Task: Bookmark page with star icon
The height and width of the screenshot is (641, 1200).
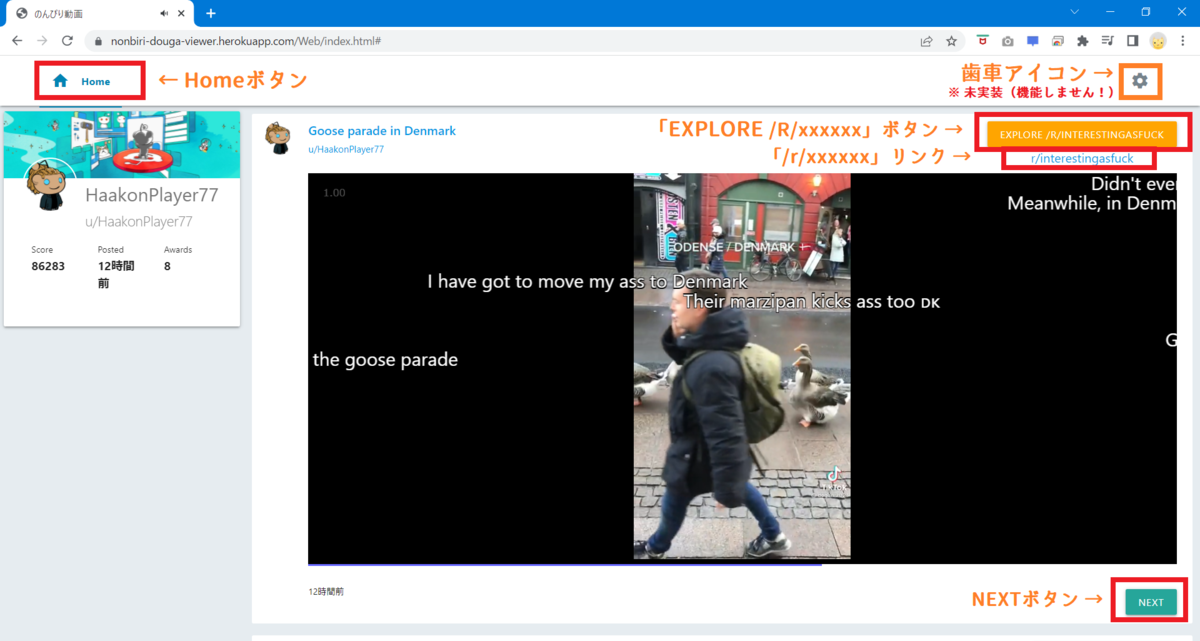Action: pyautogui.click(x=951, y=41)
